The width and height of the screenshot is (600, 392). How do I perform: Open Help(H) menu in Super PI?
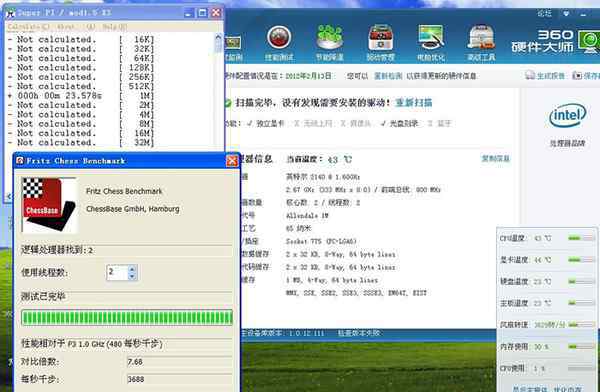(114, 27)
